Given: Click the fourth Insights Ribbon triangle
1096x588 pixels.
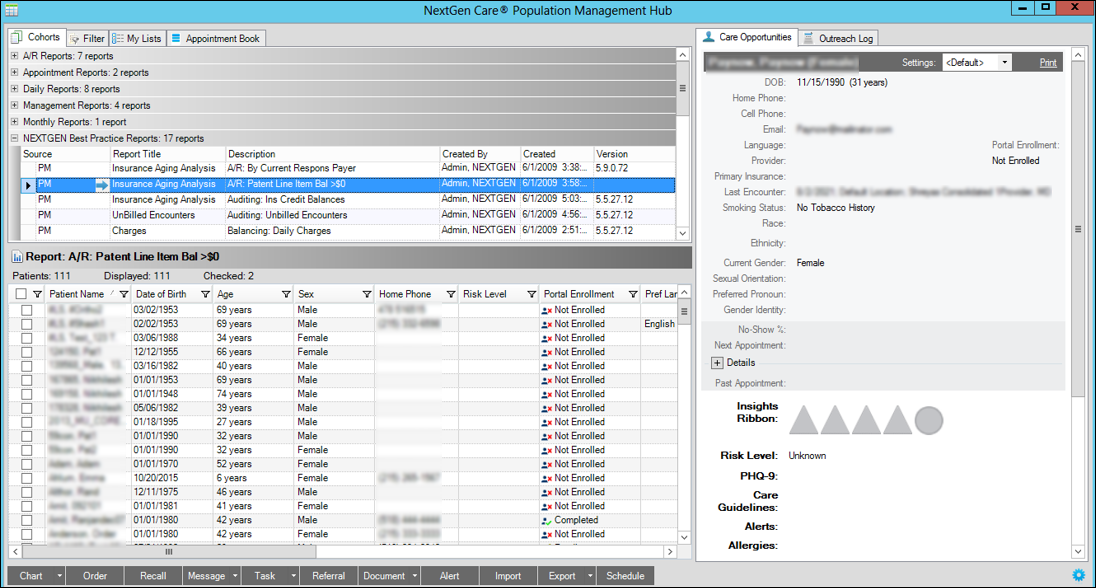Looking at the screenshot, I should (x=897, y=420).
